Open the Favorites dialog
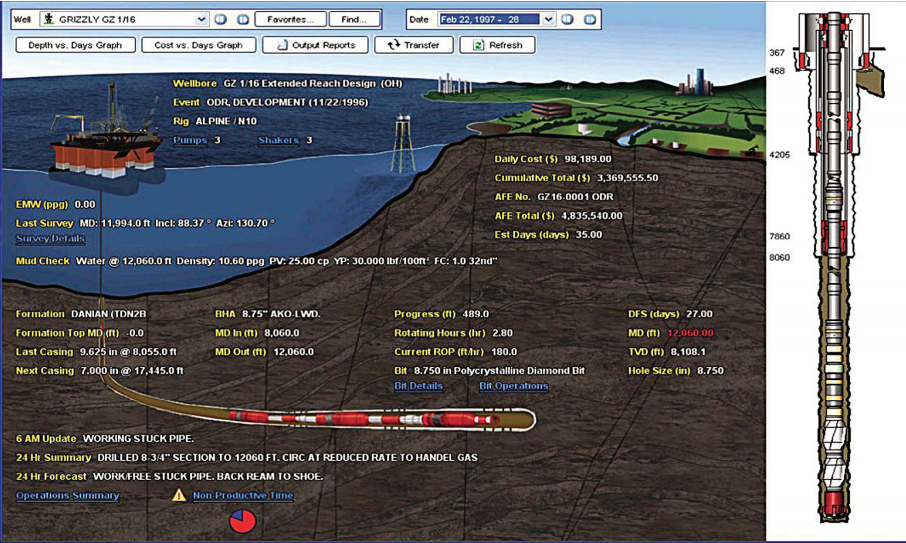This screenshot has width=906, height=543. point(291,19)
